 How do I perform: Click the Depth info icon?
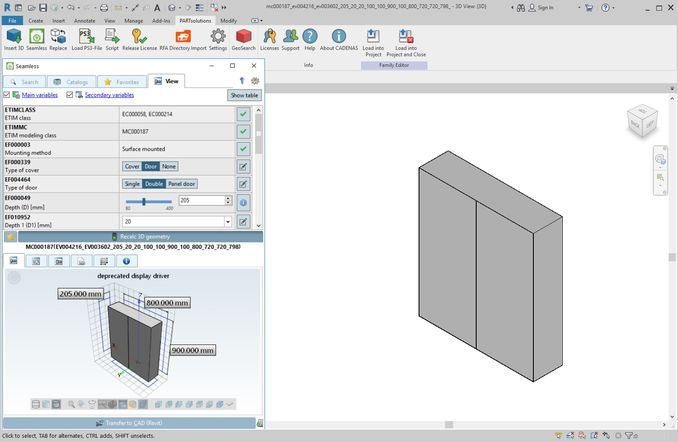point(242,201)
